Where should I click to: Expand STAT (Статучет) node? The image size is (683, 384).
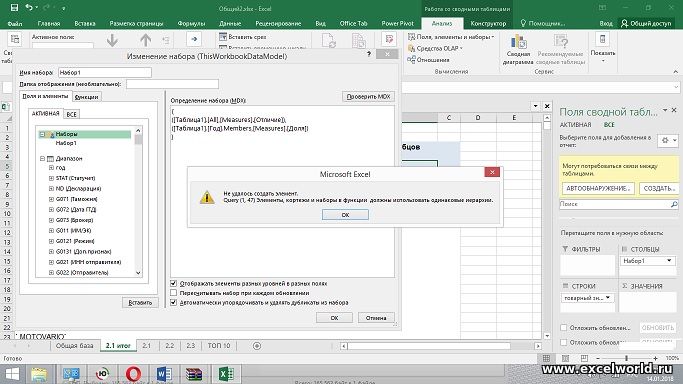tap(51, 178)
